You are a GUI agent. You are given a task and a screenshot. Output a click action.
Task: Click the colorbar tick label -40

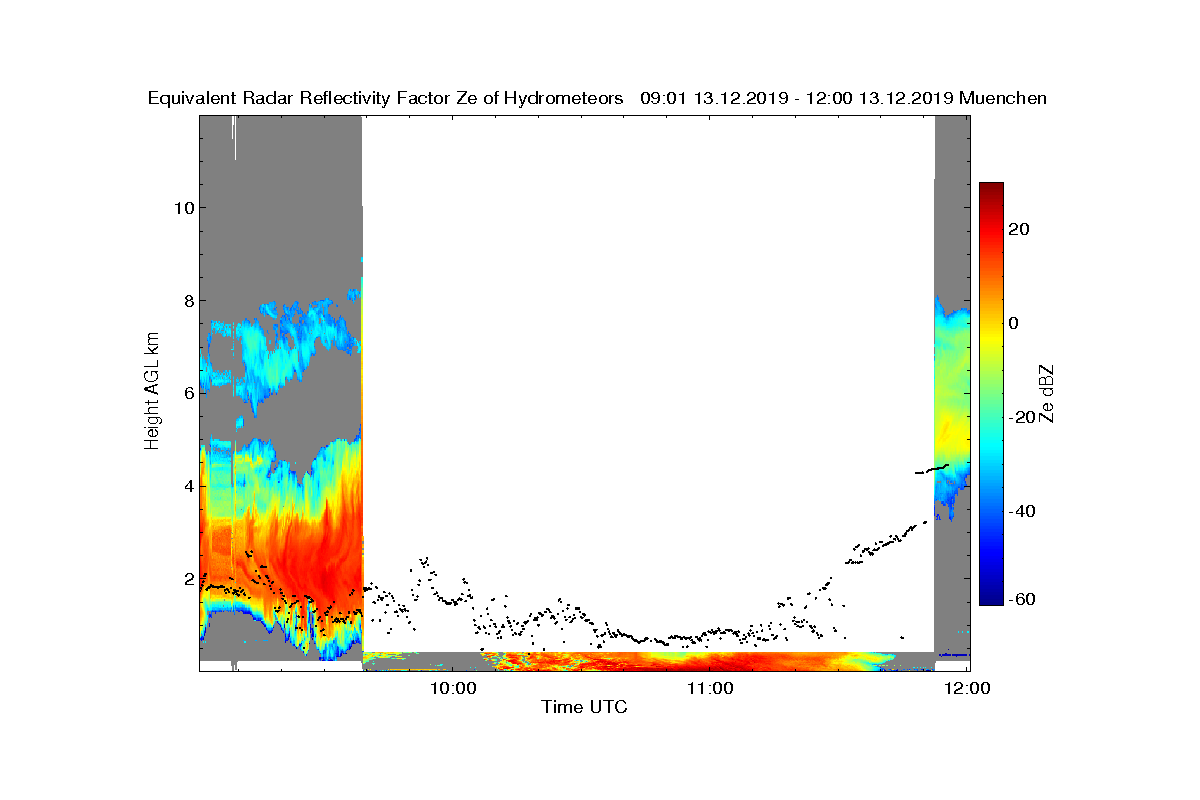pyautogui.click(x=1022, y=511)
